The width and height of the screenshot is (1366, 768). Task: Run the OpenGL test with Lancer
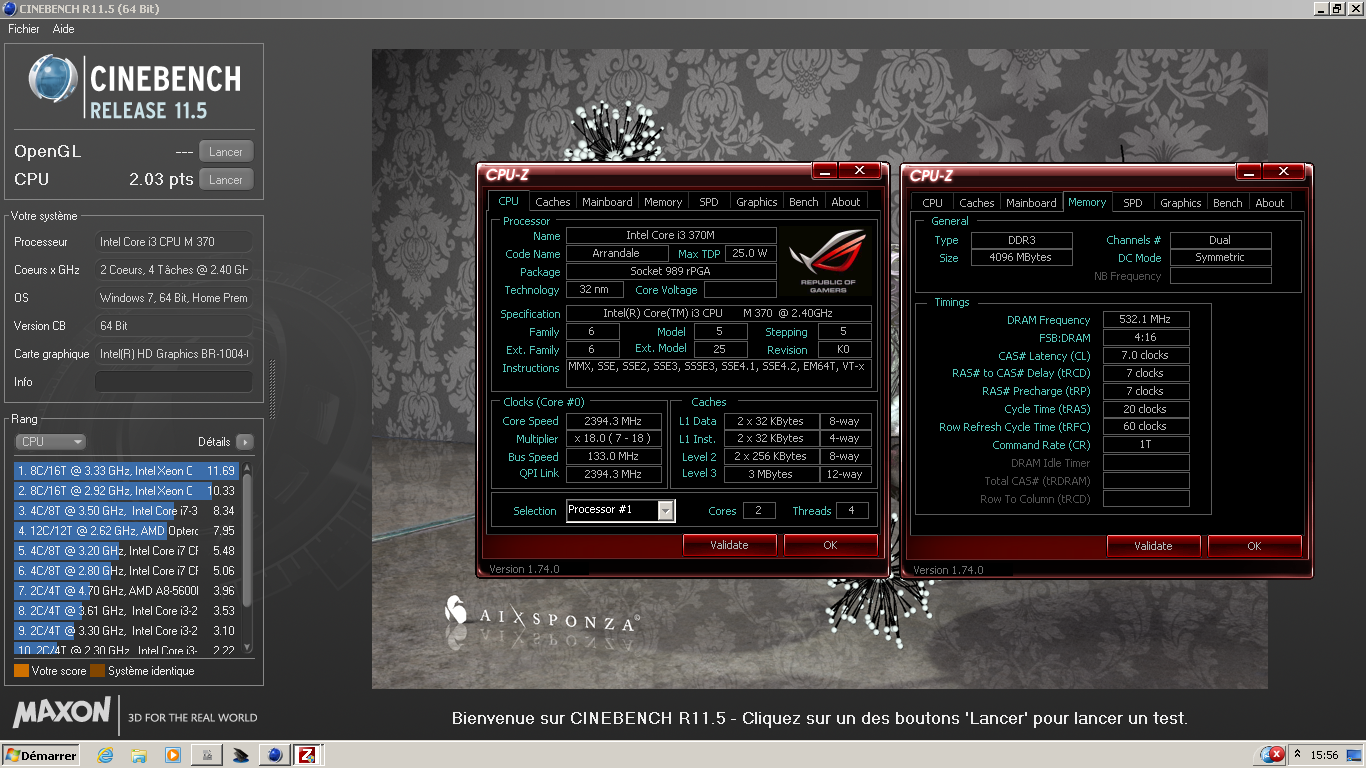(x=226, y=152)
